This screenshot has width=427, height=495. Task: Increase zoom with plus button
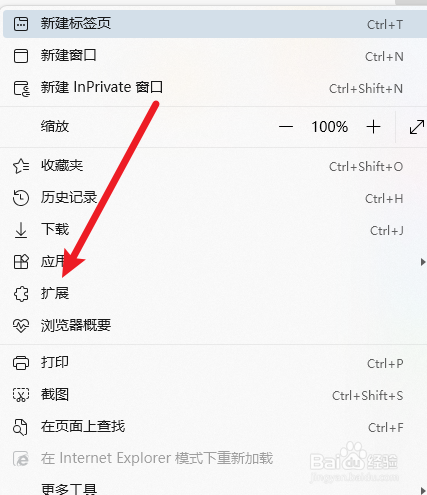373,127
